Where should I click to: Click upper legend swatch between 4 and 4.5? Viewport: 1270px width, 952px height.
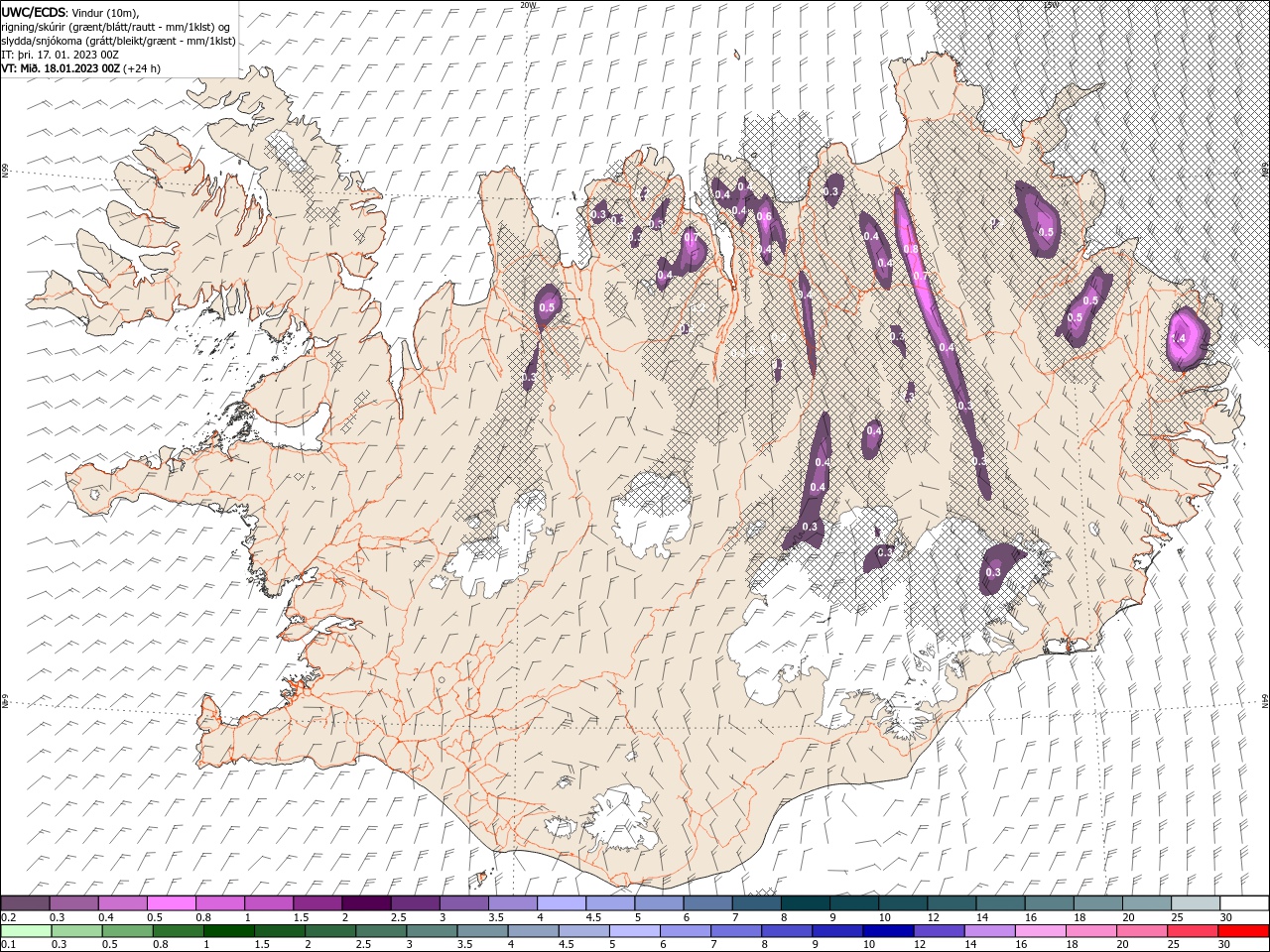pos(562,903)
